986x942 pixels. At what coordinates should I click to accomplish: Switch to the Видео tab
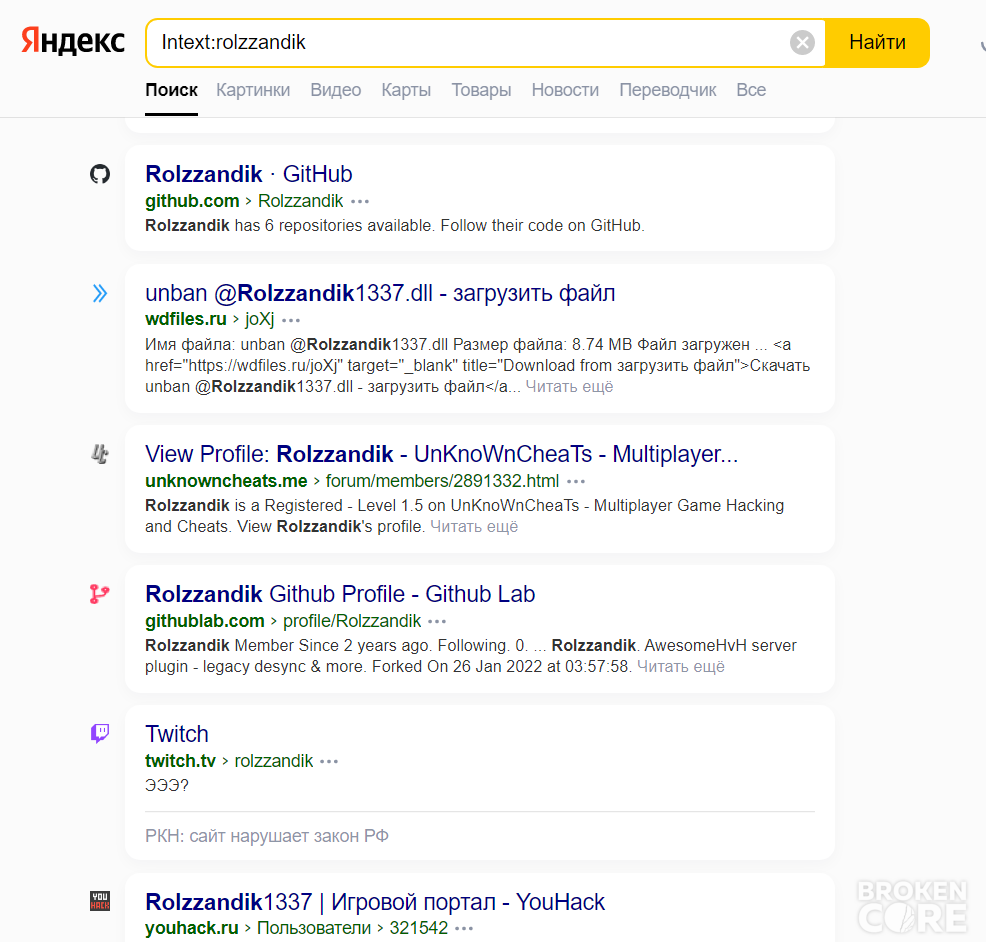[335, 90]
